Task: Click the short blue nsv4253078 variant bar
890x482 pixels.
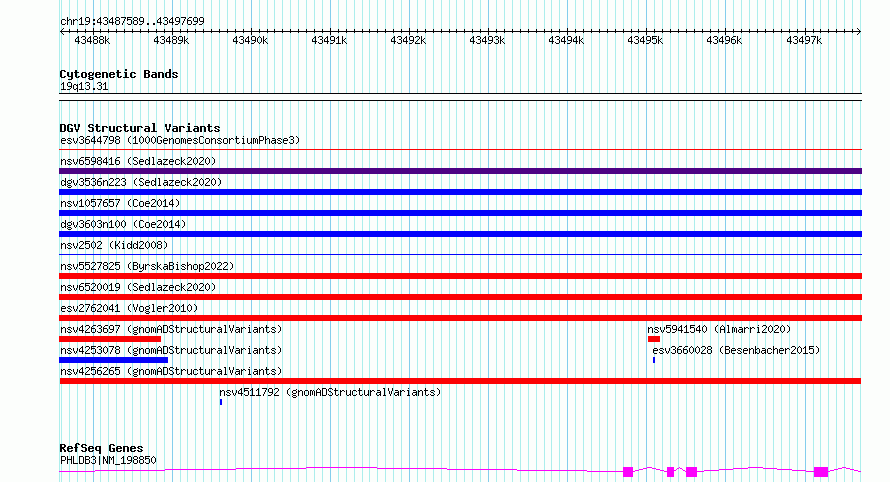Action: (x=114, y=360)
